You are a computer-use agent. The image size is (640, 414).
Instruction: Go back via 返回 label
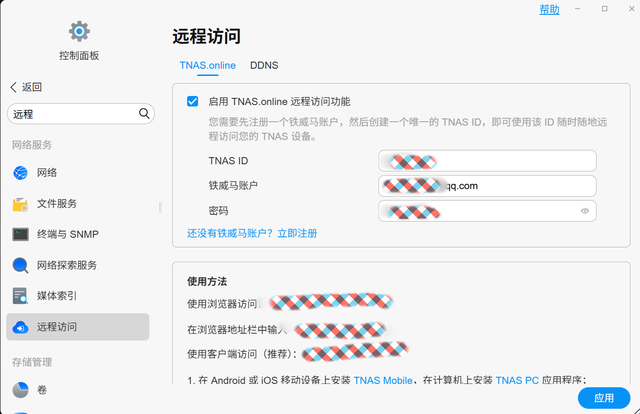click(32, 87)
